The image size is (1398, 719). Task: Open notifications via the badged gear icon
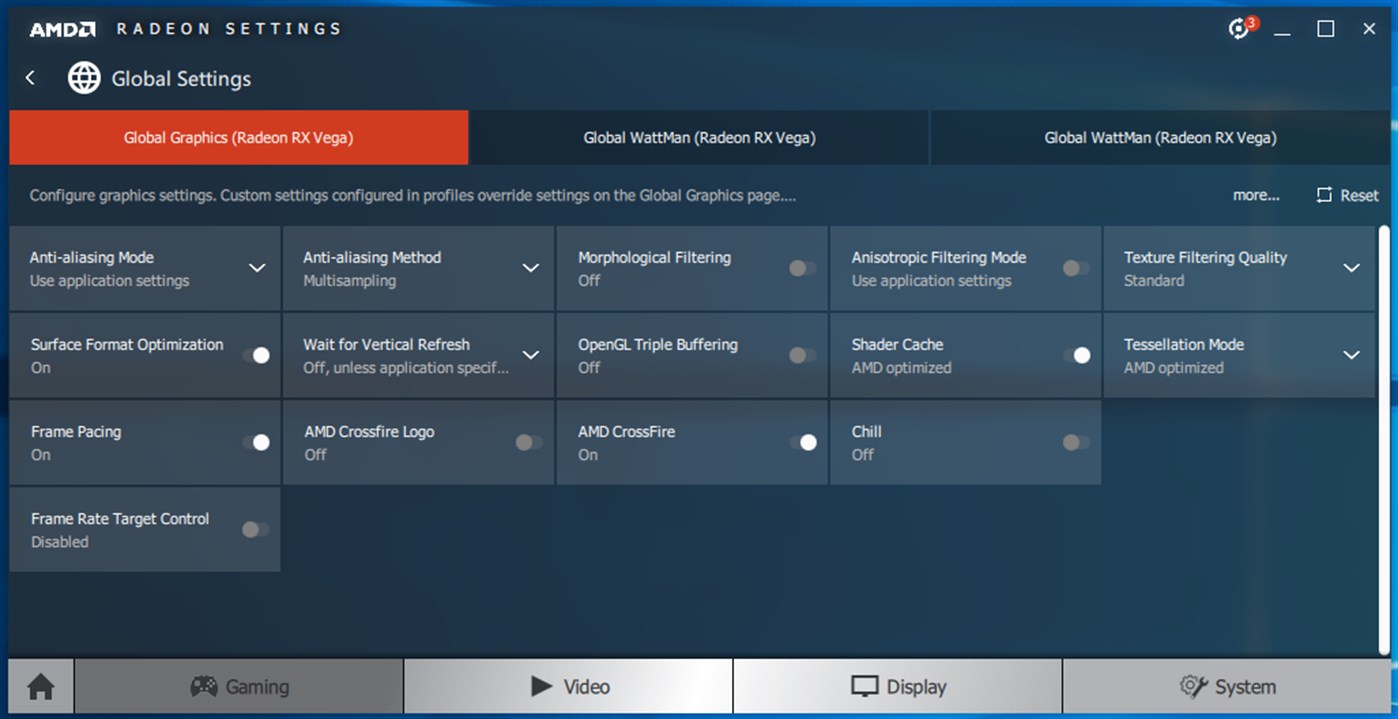point(1237,29)
